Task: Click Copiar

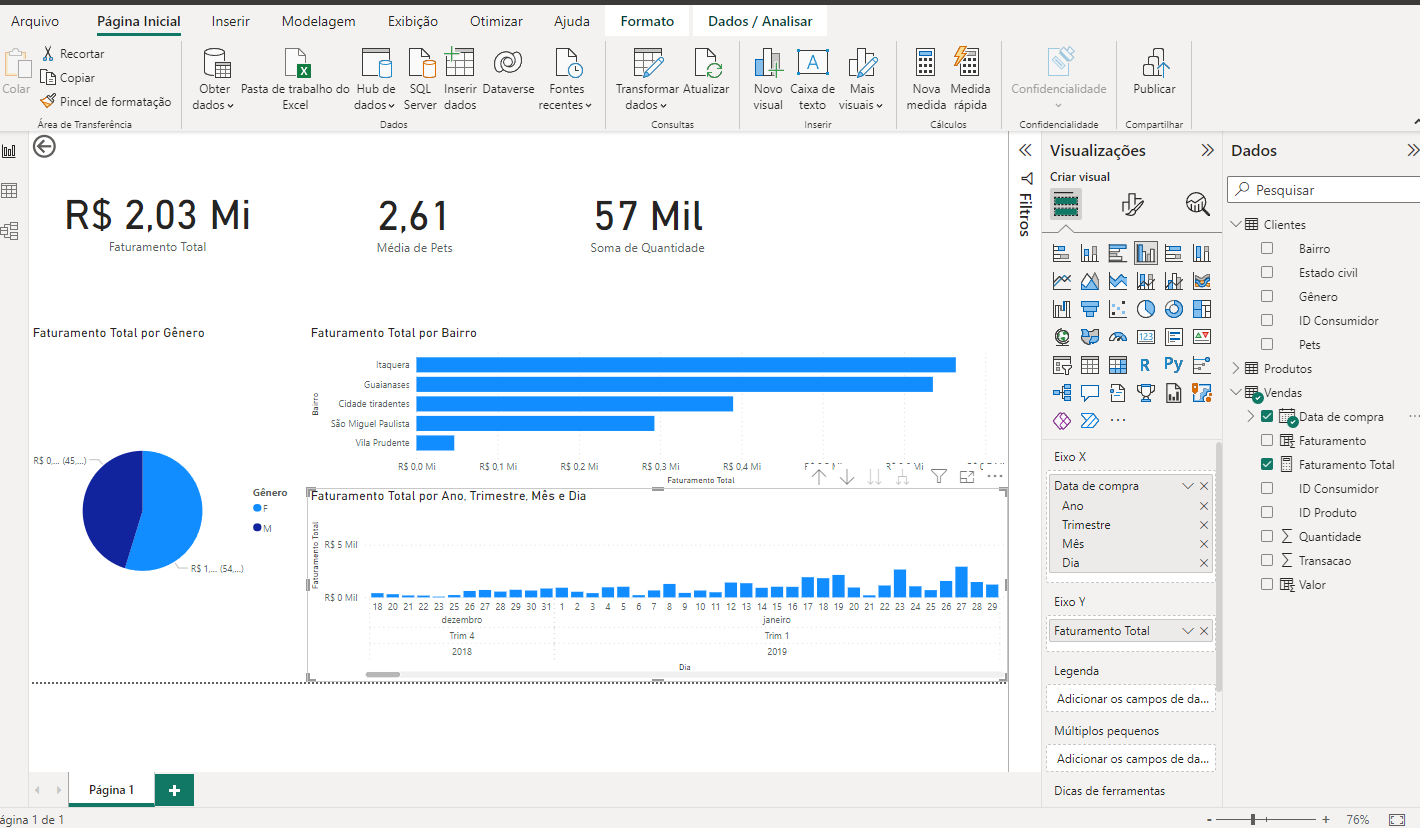Action: (x=68, y=77)
